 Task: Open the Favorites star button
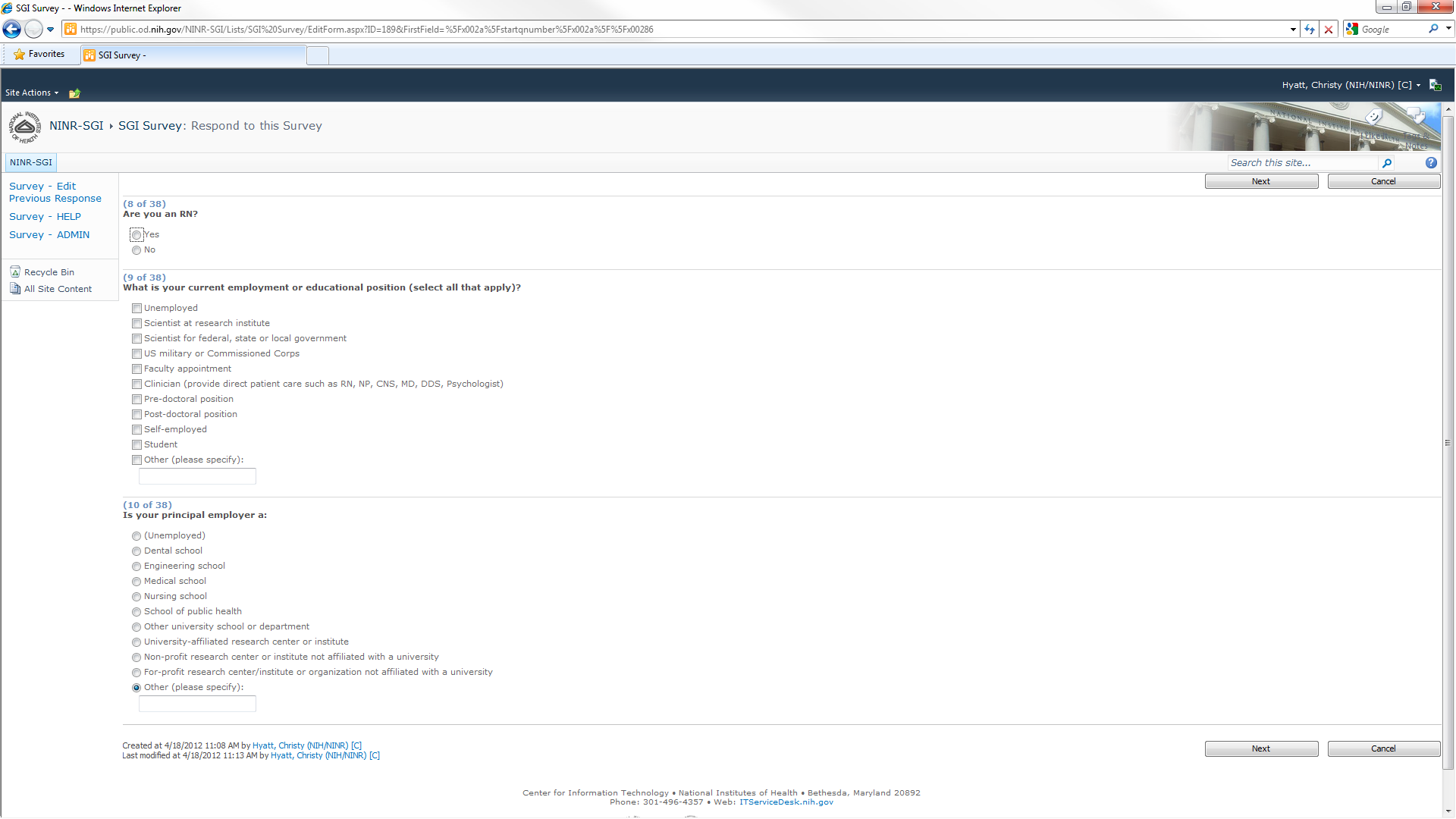tap(39, 55)
